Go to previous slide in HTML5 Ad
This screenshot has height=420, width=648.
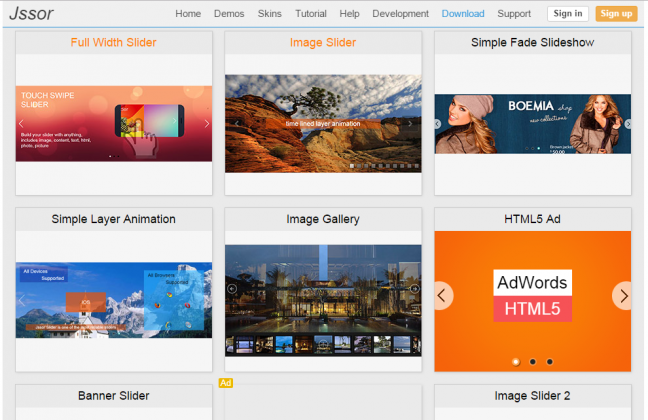point(444,296)
